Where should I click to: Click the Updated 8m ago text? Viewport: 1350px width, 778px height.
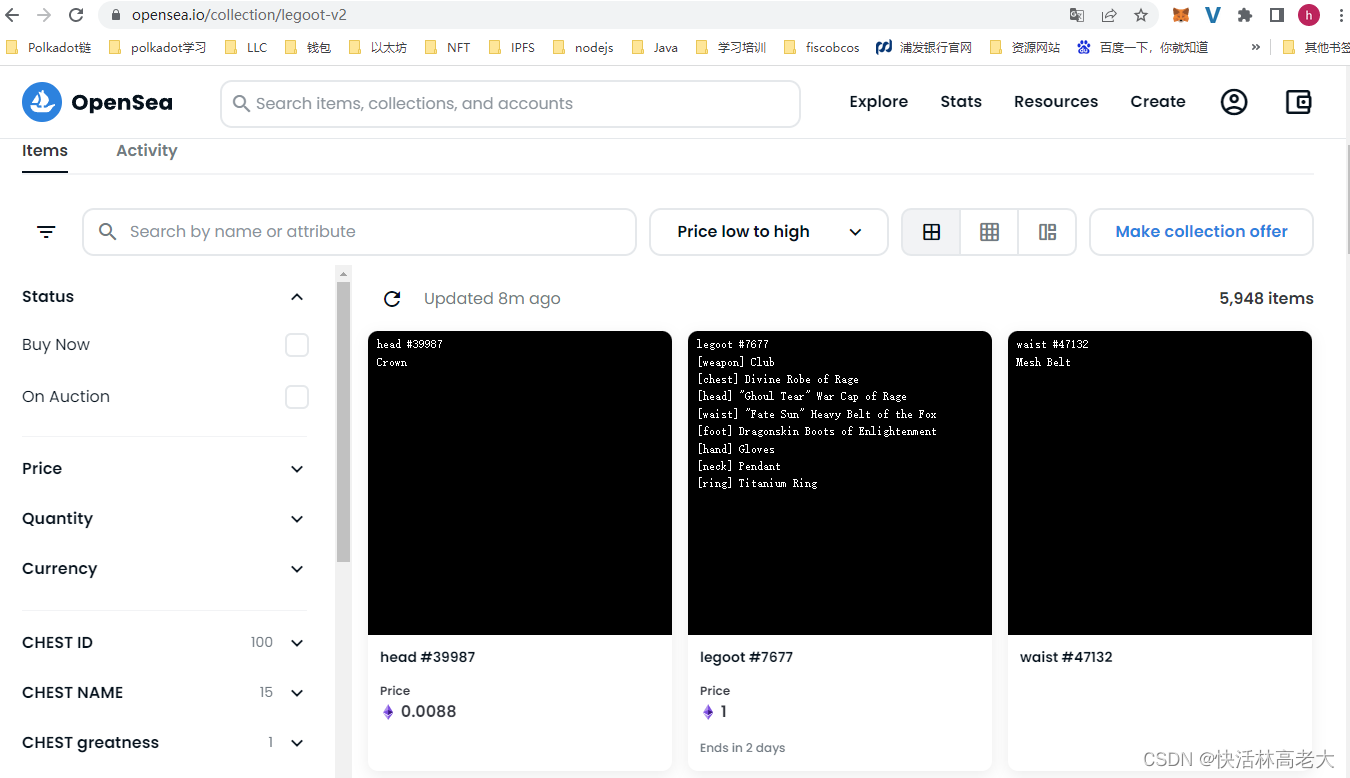tap(492, 299)
